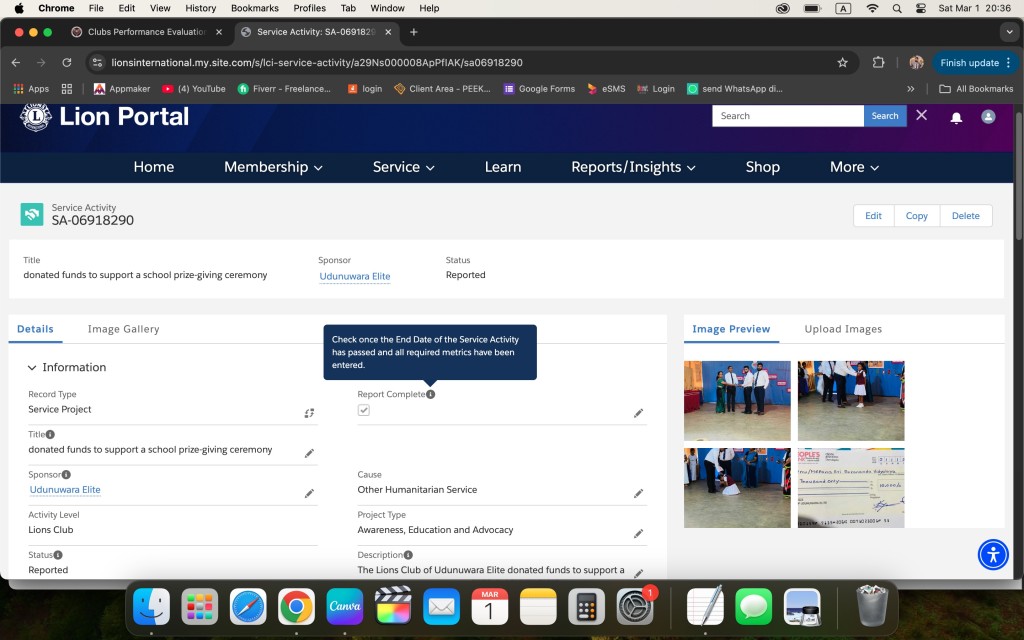Click the info icon beside the Title label
Image resolution: width=1024 pixels, height=640 pixels.
[50, 434]
